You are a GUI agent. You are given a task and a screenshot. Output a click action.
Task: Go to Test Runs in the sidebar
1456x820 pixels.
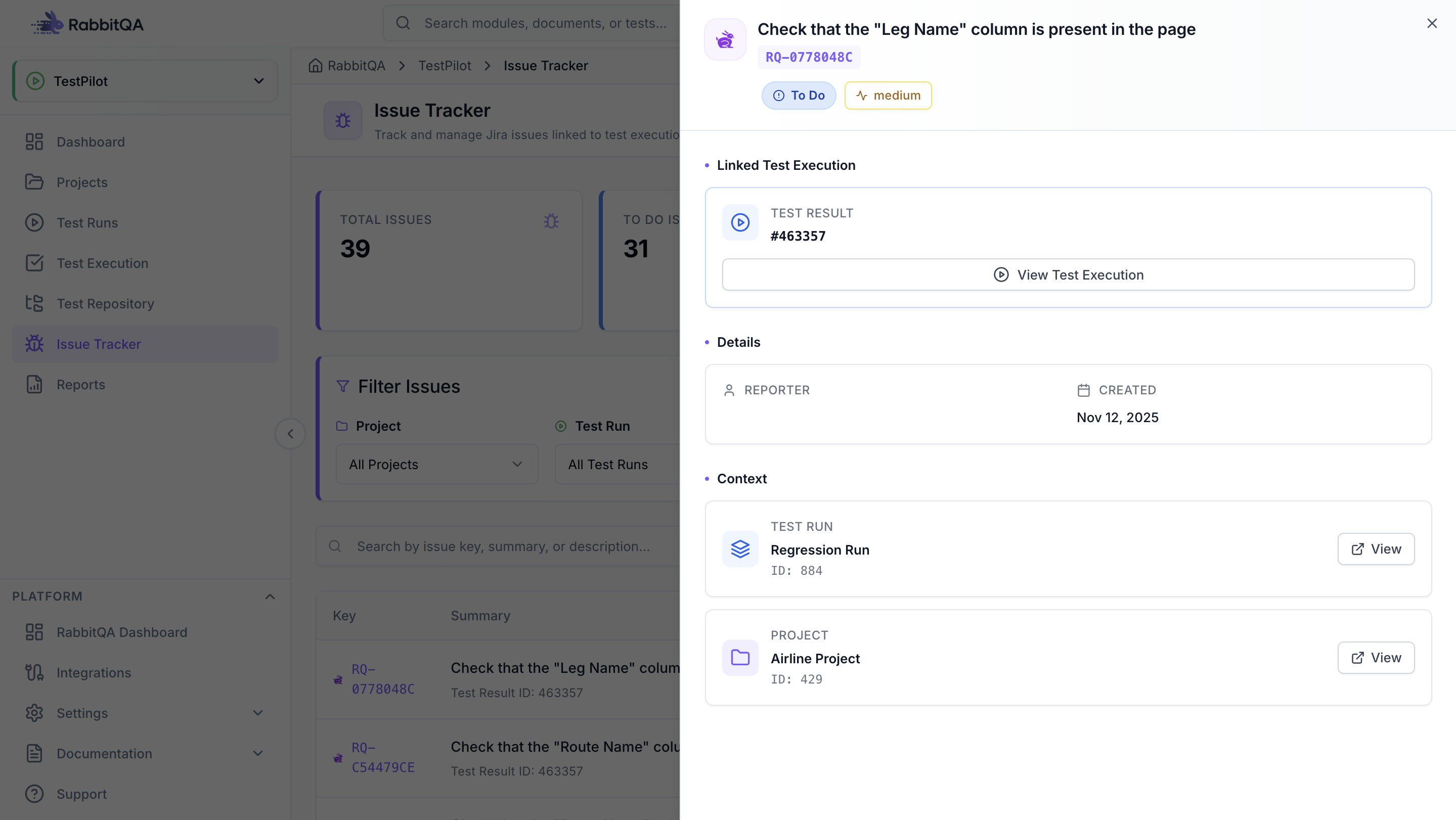click(x=145, y=222)
